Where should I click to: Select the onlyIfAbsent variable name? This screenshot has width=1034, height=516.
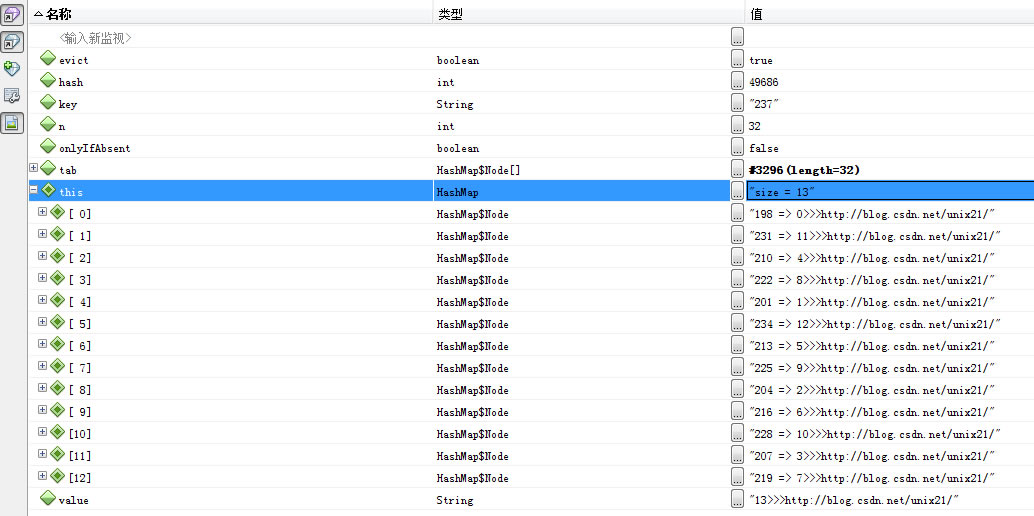(94, 148)
